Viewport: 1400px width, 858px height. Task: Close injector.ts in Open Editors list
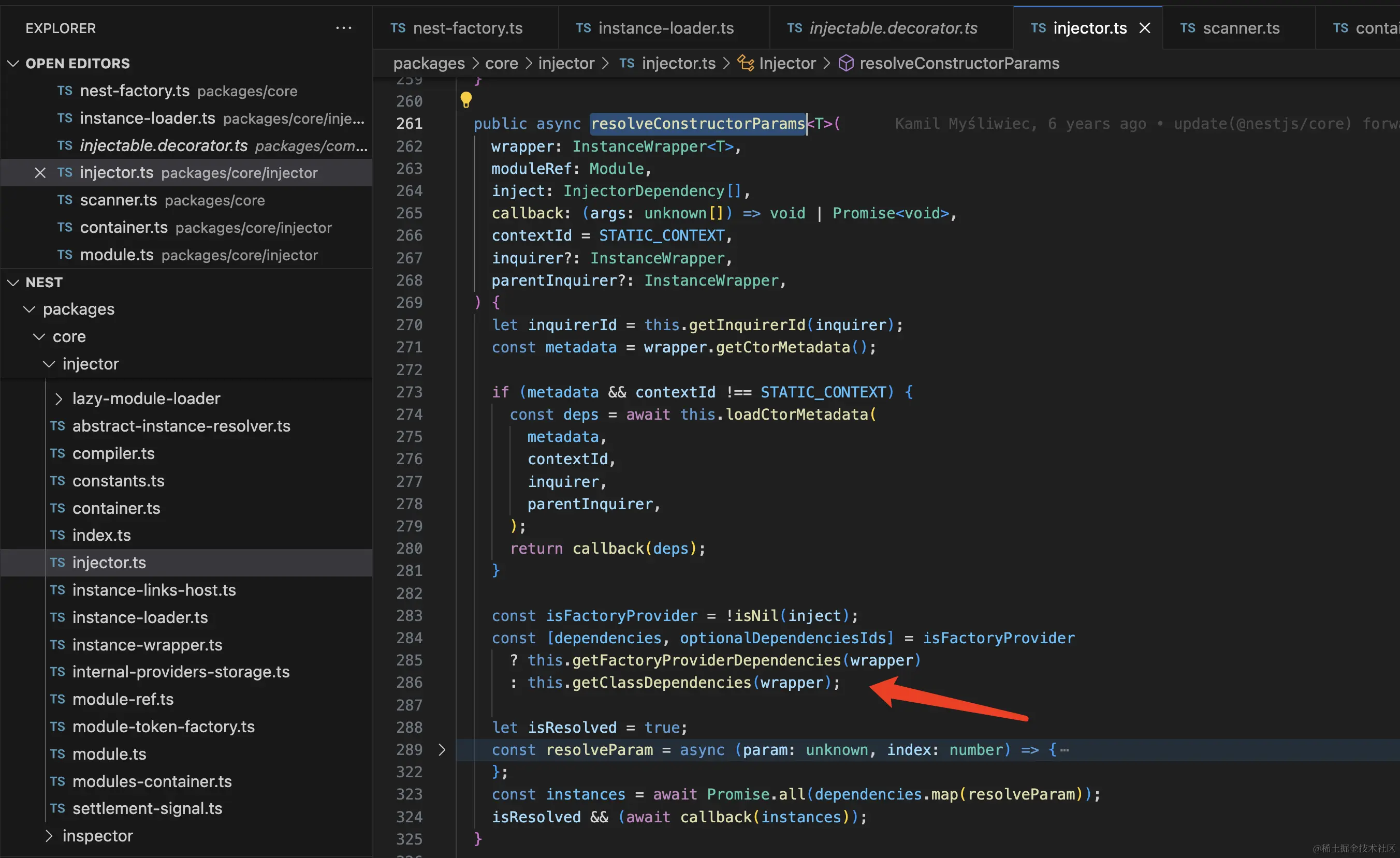click(40, 173)
